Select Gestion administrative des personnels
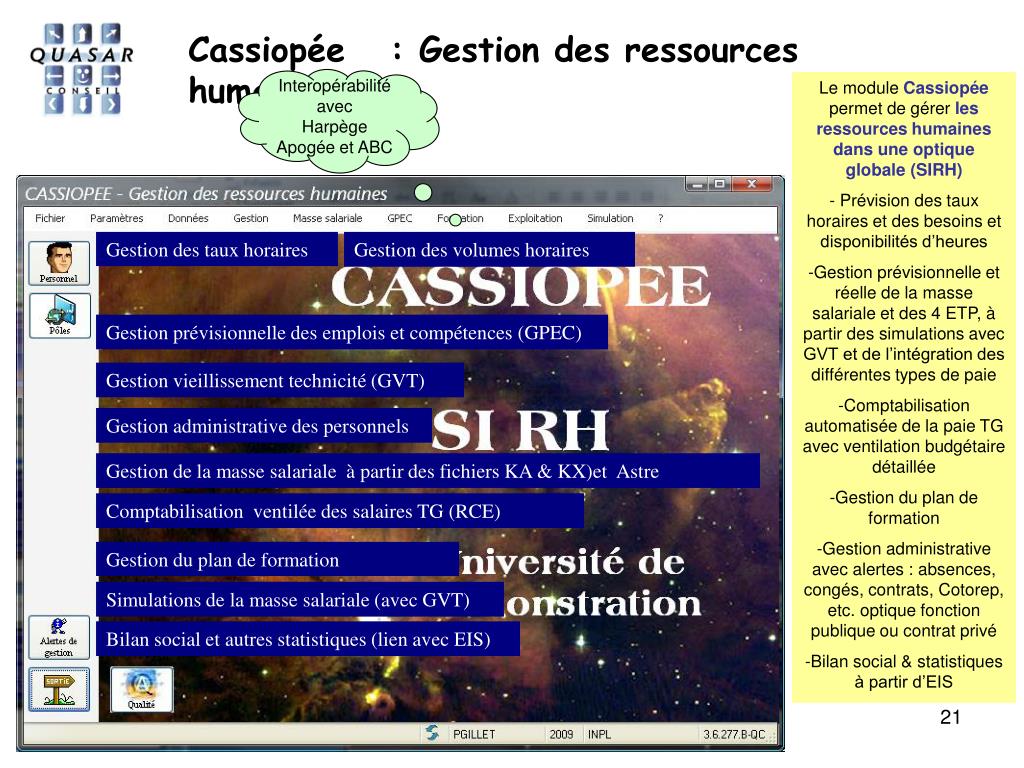The height and width of the screenshot is (768, 1024). pos(263,426)
